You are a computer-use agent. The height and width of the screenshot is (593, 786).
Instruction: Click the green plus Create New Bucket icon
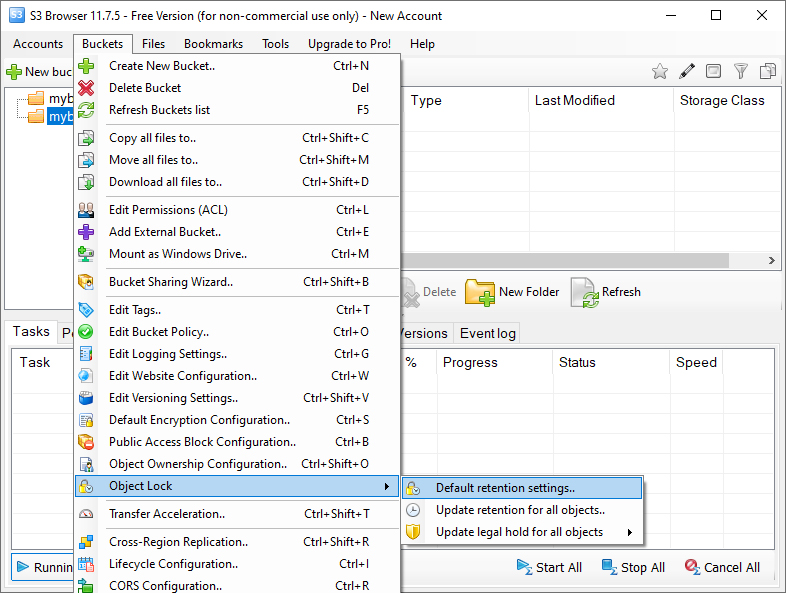86,66
